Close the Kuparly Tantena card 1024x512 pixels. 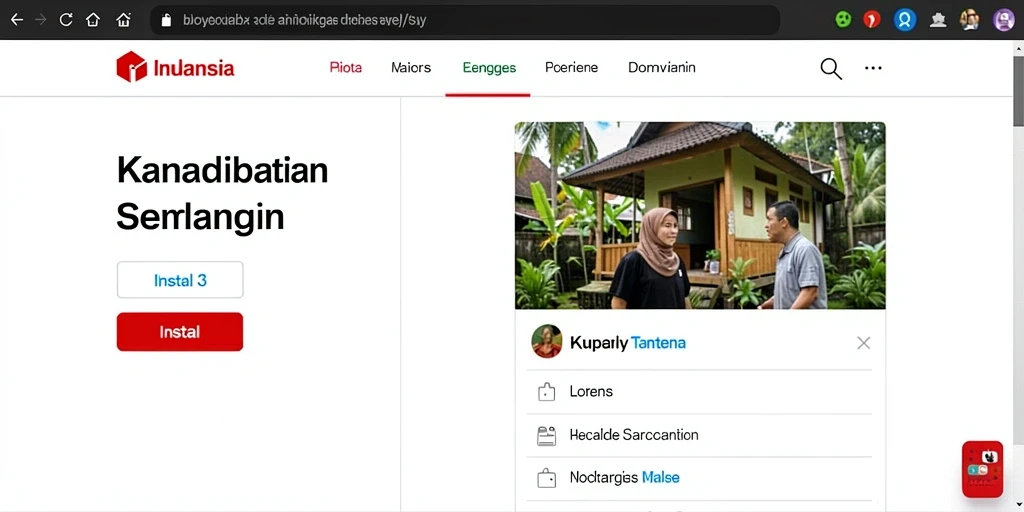click(x=863, y=343)
